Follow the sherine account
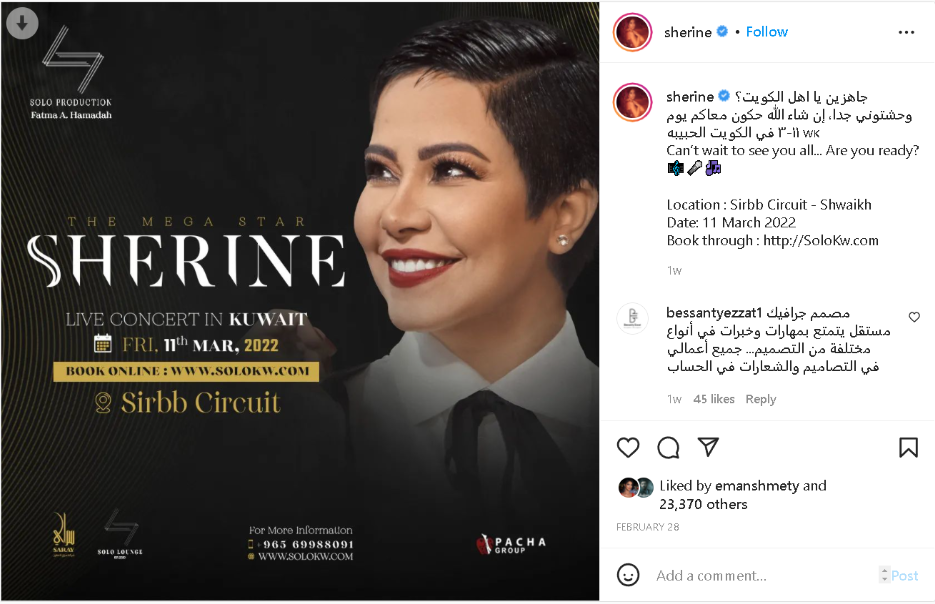The image size is (935, 604). point(767,32)
